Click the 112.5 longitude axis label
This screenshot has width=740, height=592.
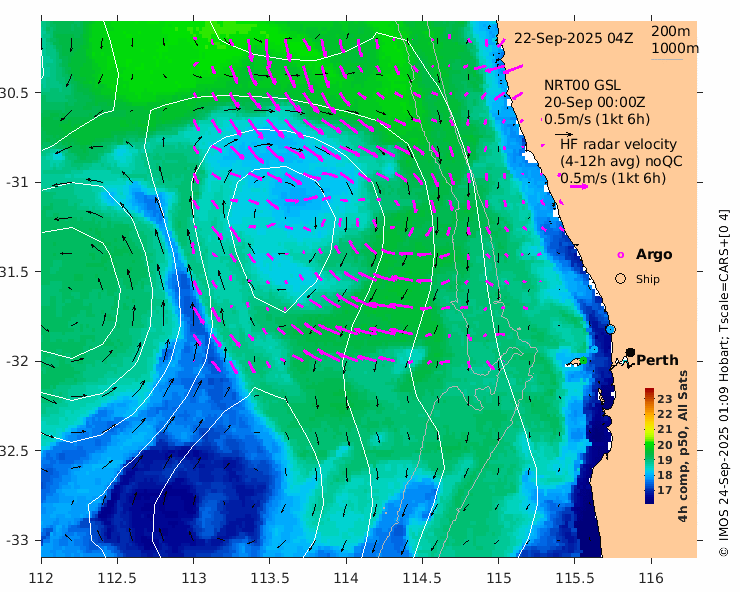(x=117, y=578)
